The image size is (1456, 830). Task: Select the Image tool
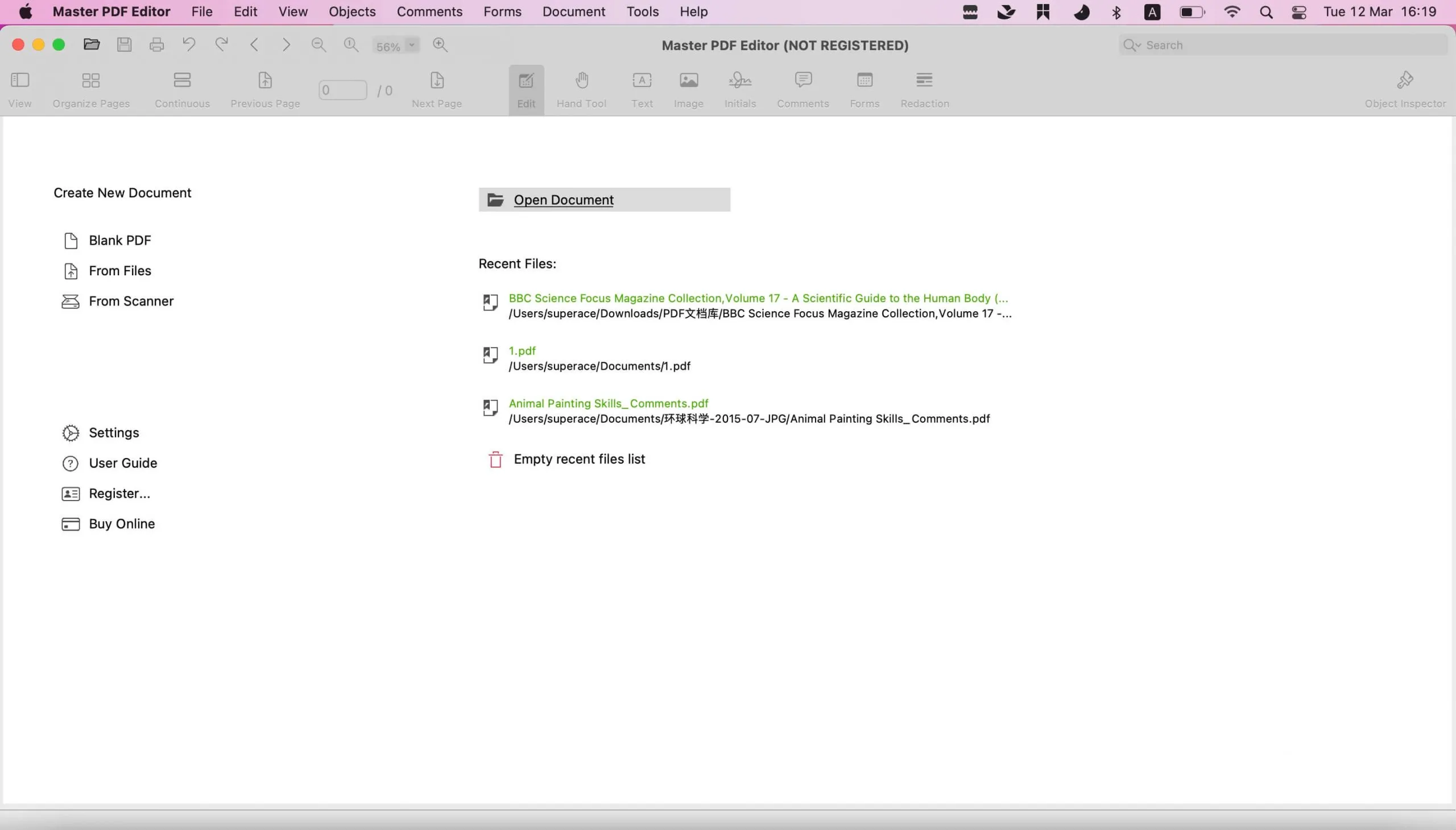pos(688,88)
